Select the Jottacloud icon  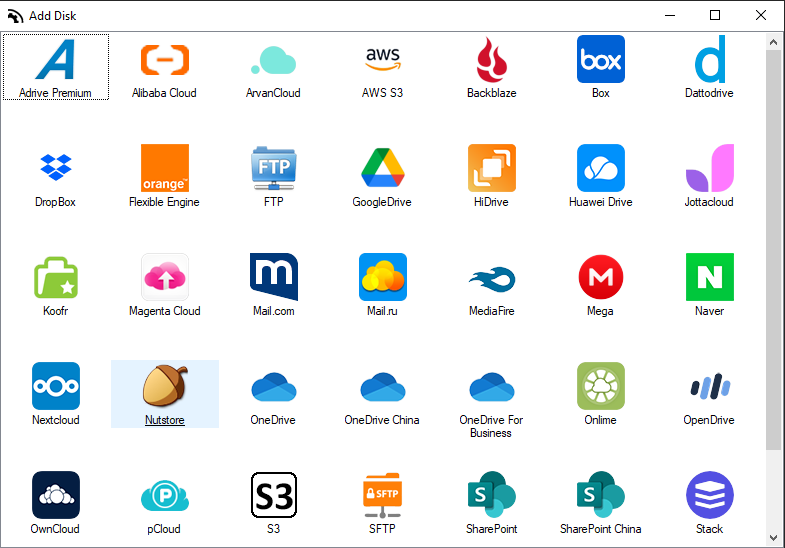(710, 168)
